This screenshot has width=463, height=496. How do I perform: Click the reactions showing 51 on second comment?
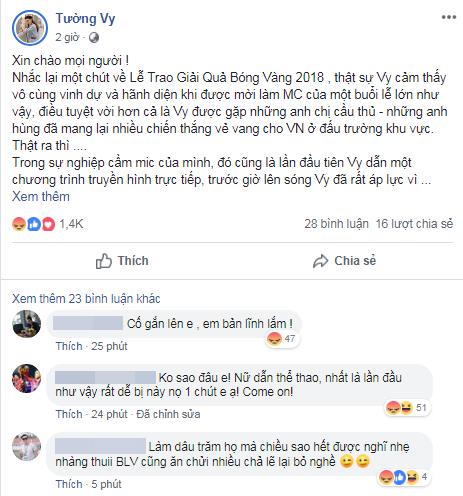407,407
